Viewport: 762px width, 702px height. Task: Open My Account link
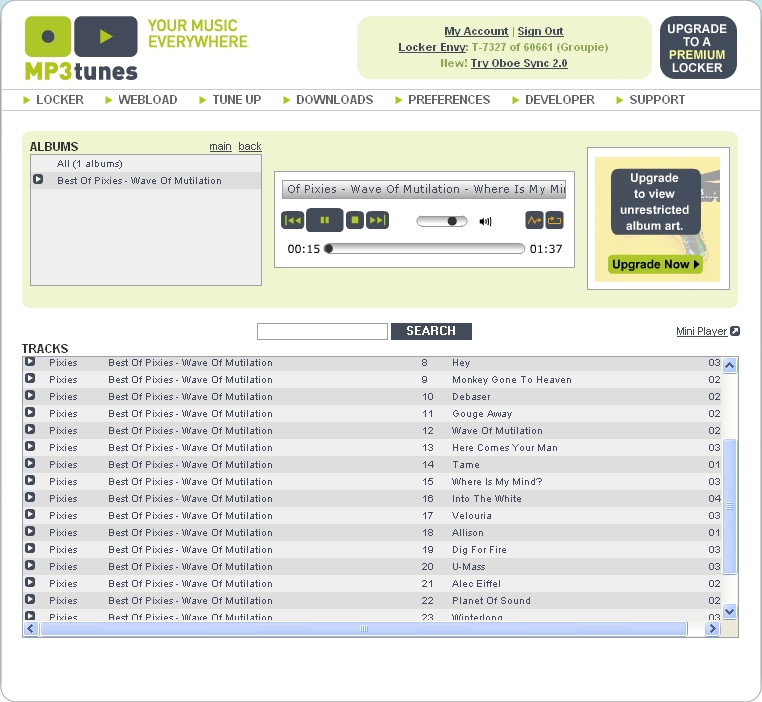click(x=476, y=31)
